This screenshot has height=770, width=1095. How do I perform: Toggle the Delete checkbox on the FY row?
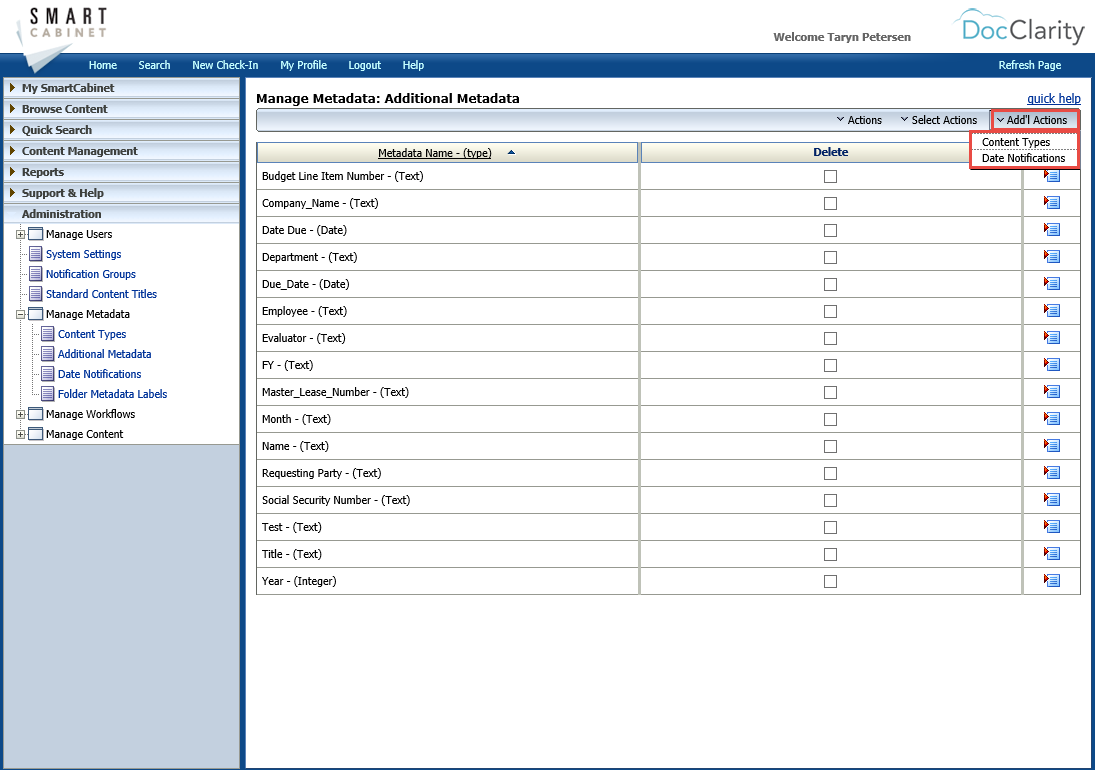[830, 364]
